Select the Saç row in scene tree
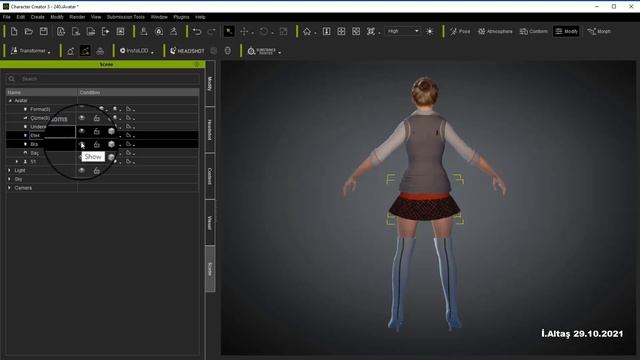The height and width of the screenshot is (360, 640). [102, 153]
